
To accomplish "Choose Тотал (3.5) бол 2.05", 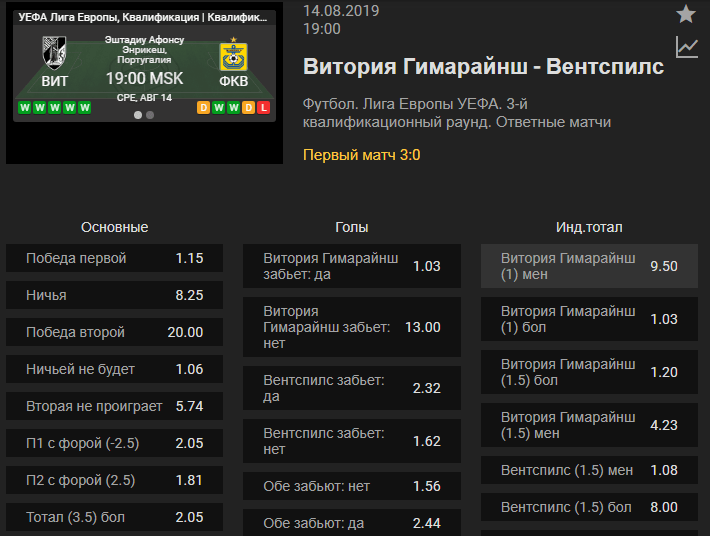I will [115, 517].
